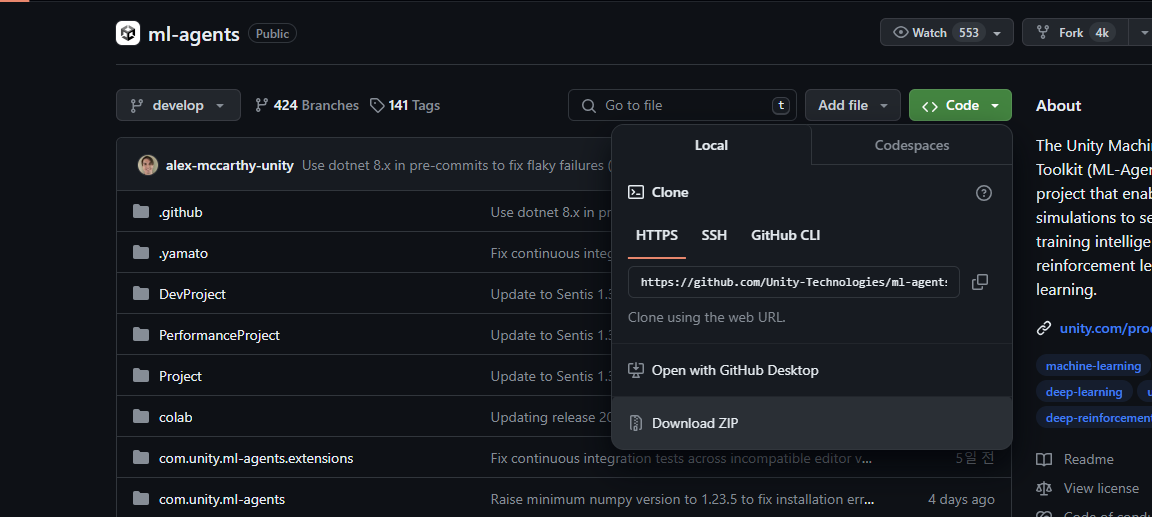Expand the dropdown arrow next to Fork

[1143, 33]
